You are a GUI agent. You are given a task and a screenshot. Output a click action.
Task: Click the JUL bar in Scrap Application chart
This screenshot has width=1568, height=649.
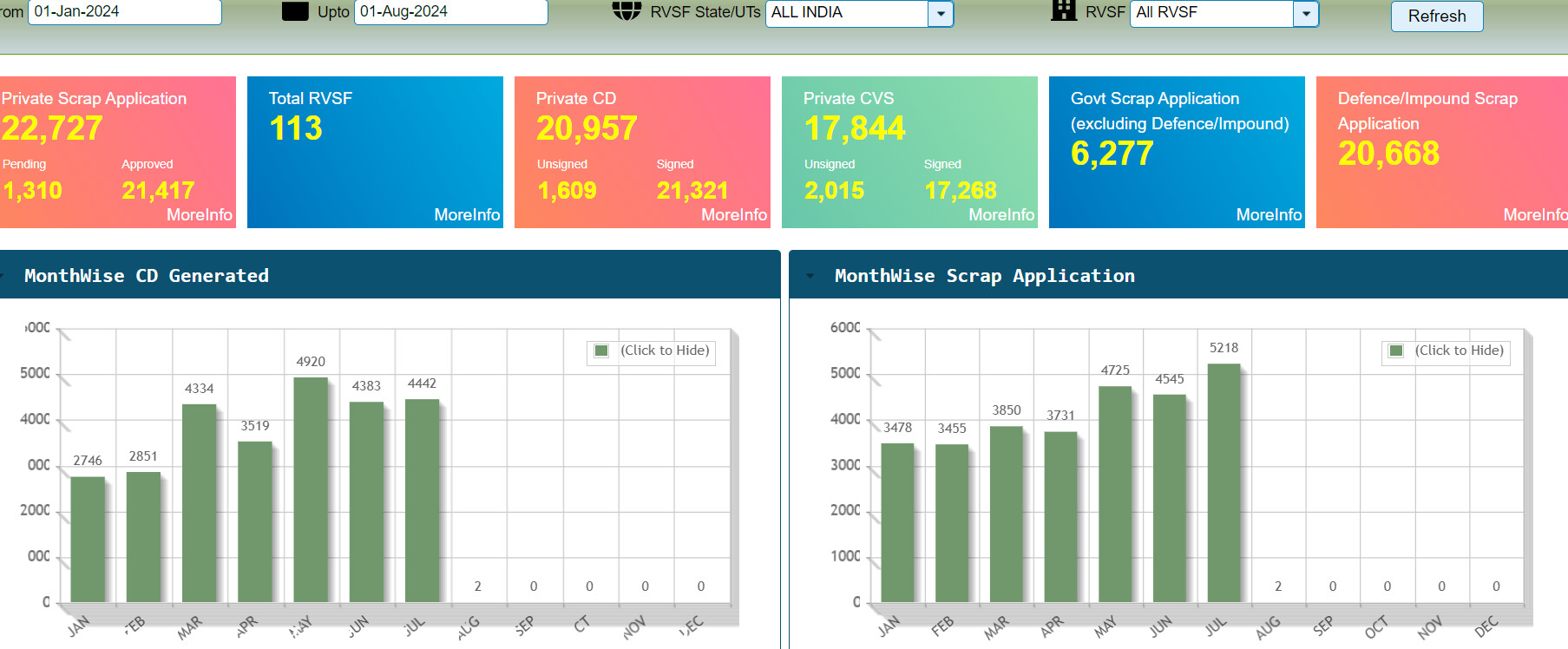coord(1224,482)
